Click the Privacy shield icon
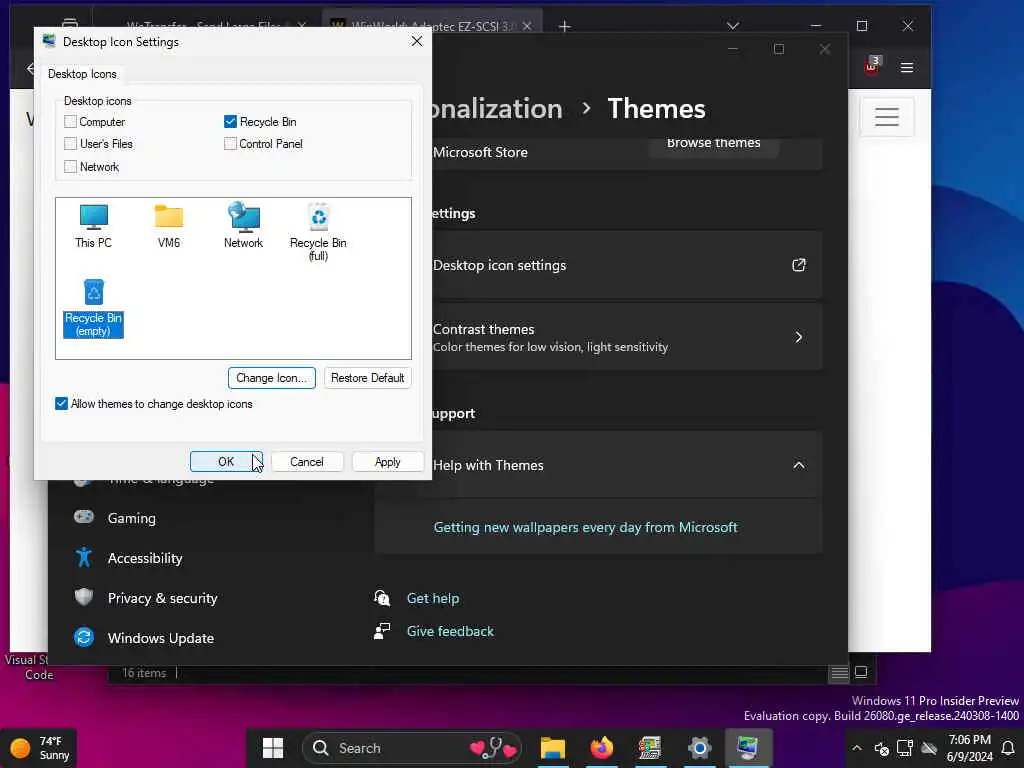The image size is (1024, 768). coord(84,597)
